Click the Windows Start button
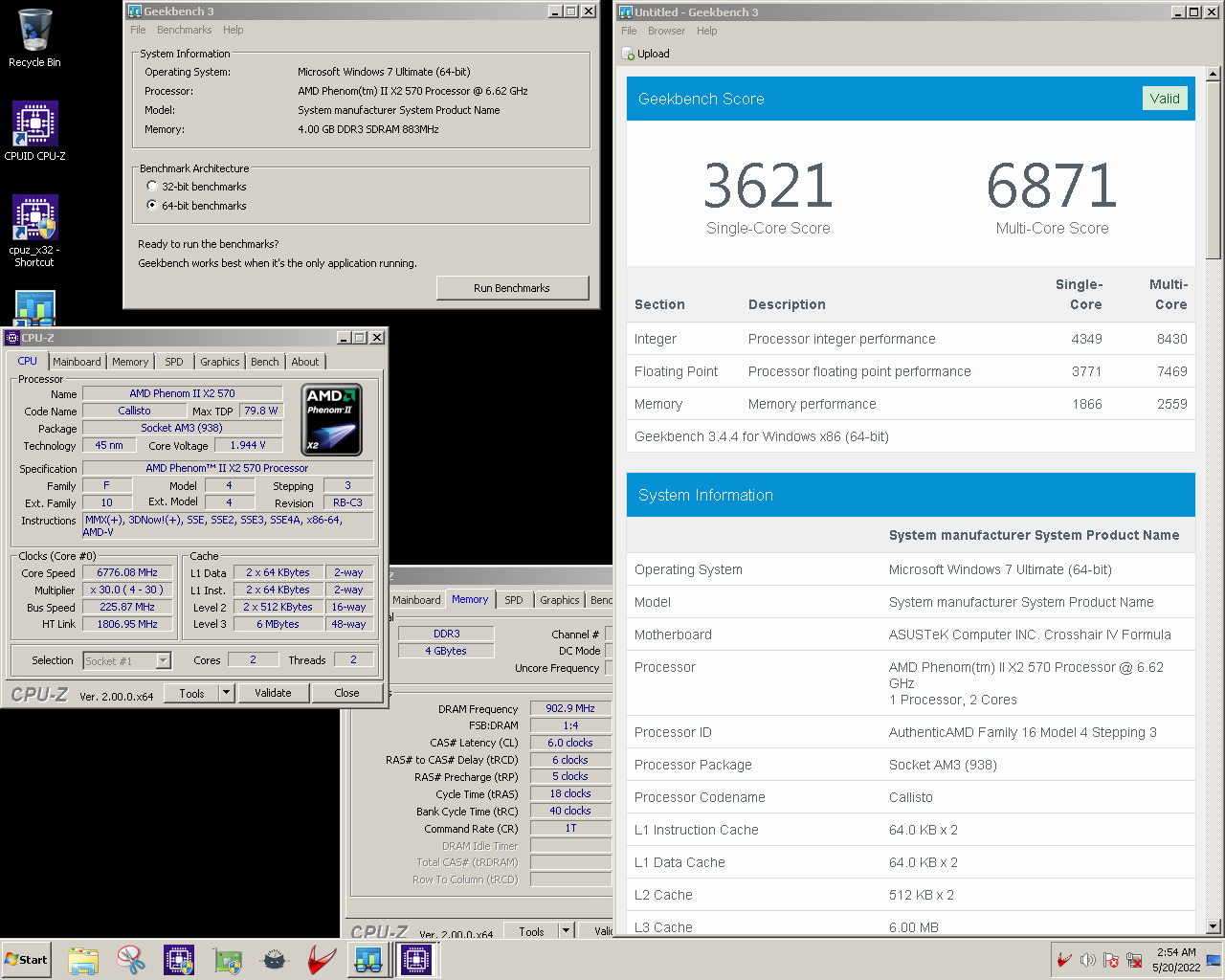The height and width of the screenshot is (980, 1225). [x=27, y=959]
